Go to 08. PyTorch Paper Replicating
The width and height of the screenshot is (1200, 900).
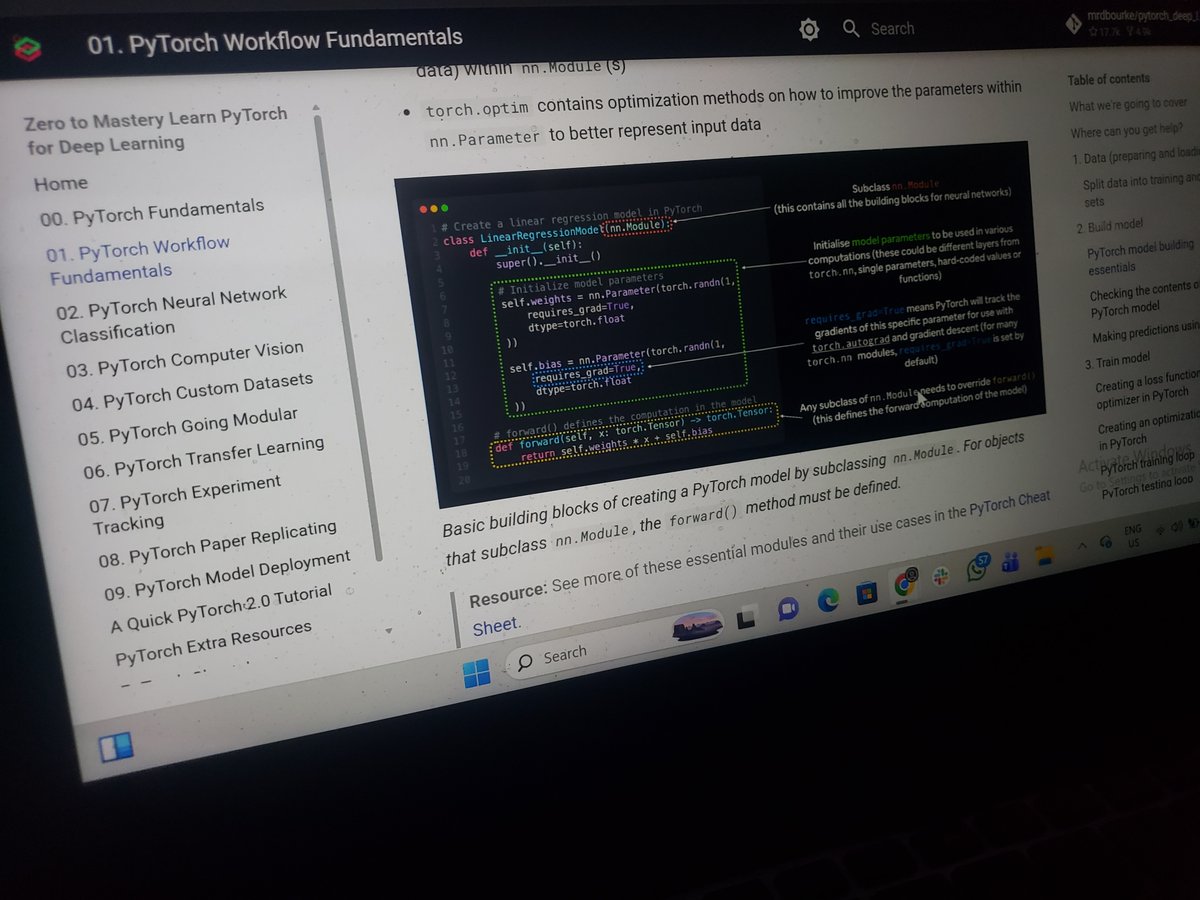pyautogui.click(x=218, y=544)
